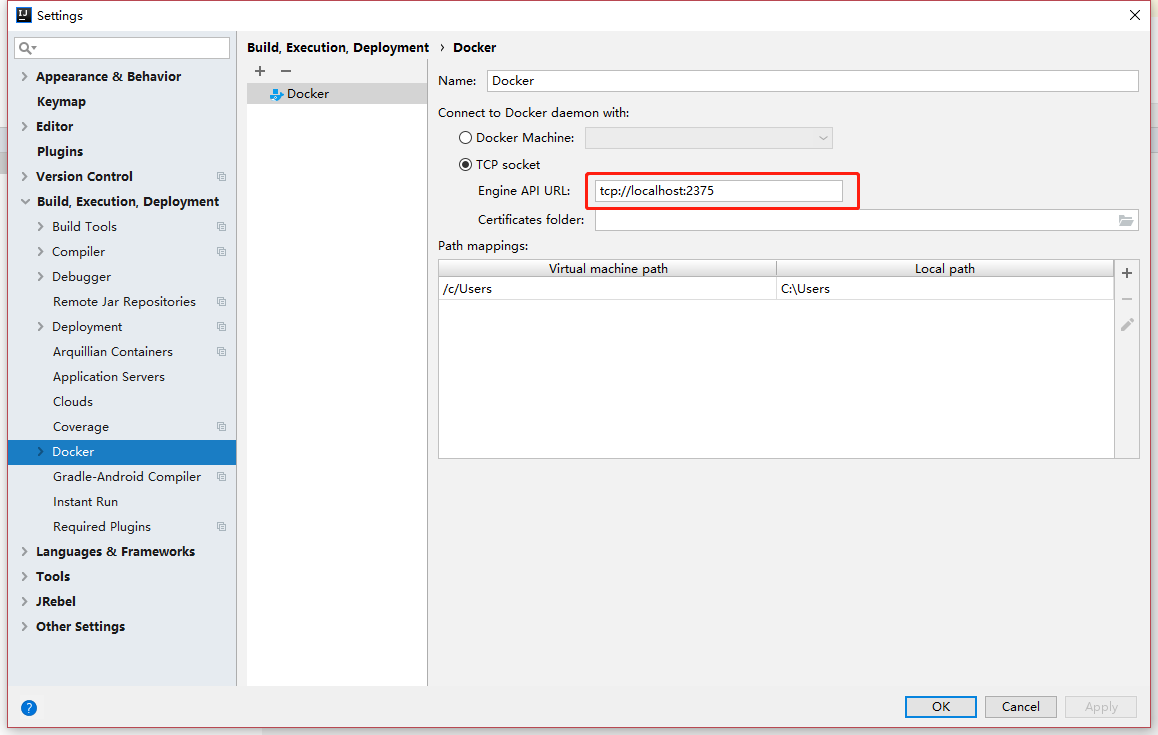Click the Local path column header
This screenshot has height=735, width=1158.
tap(945, 269)
